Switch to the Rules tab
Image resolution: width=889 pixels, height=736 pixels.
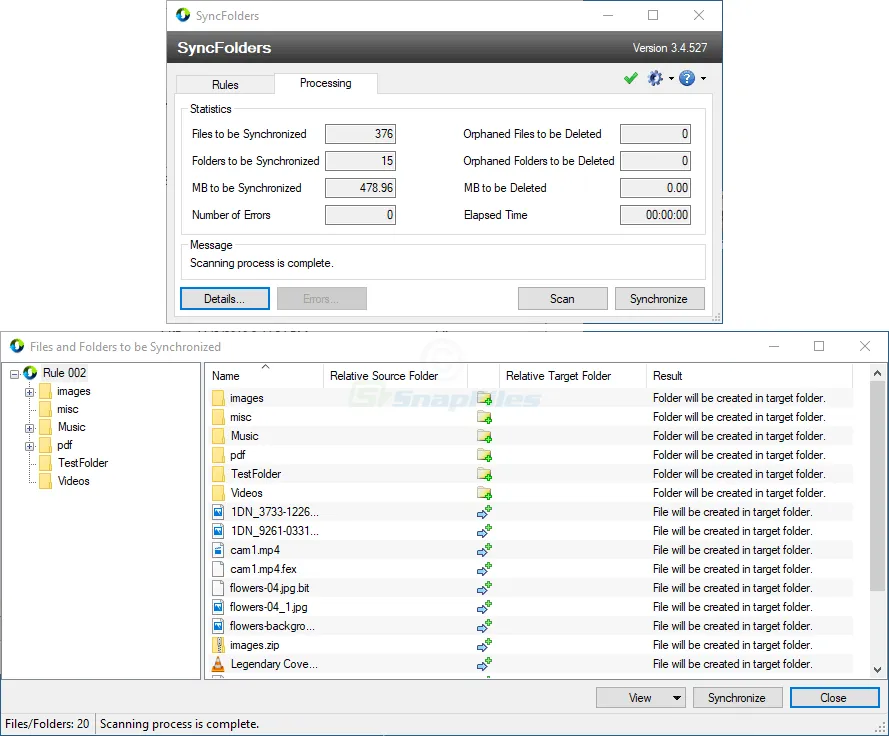[x=225, y=84]
